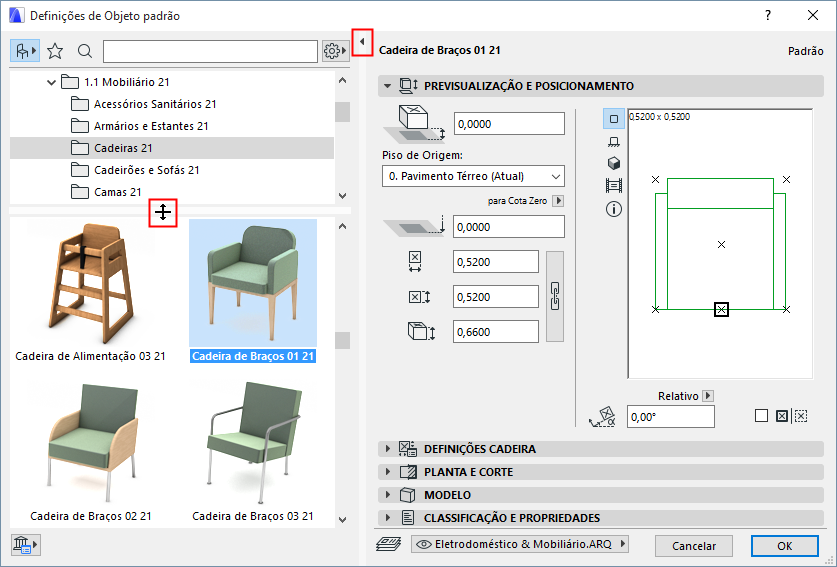Click the width dimension field 0,5200
This screenshot has width=837, height=567.
[496, 262]
